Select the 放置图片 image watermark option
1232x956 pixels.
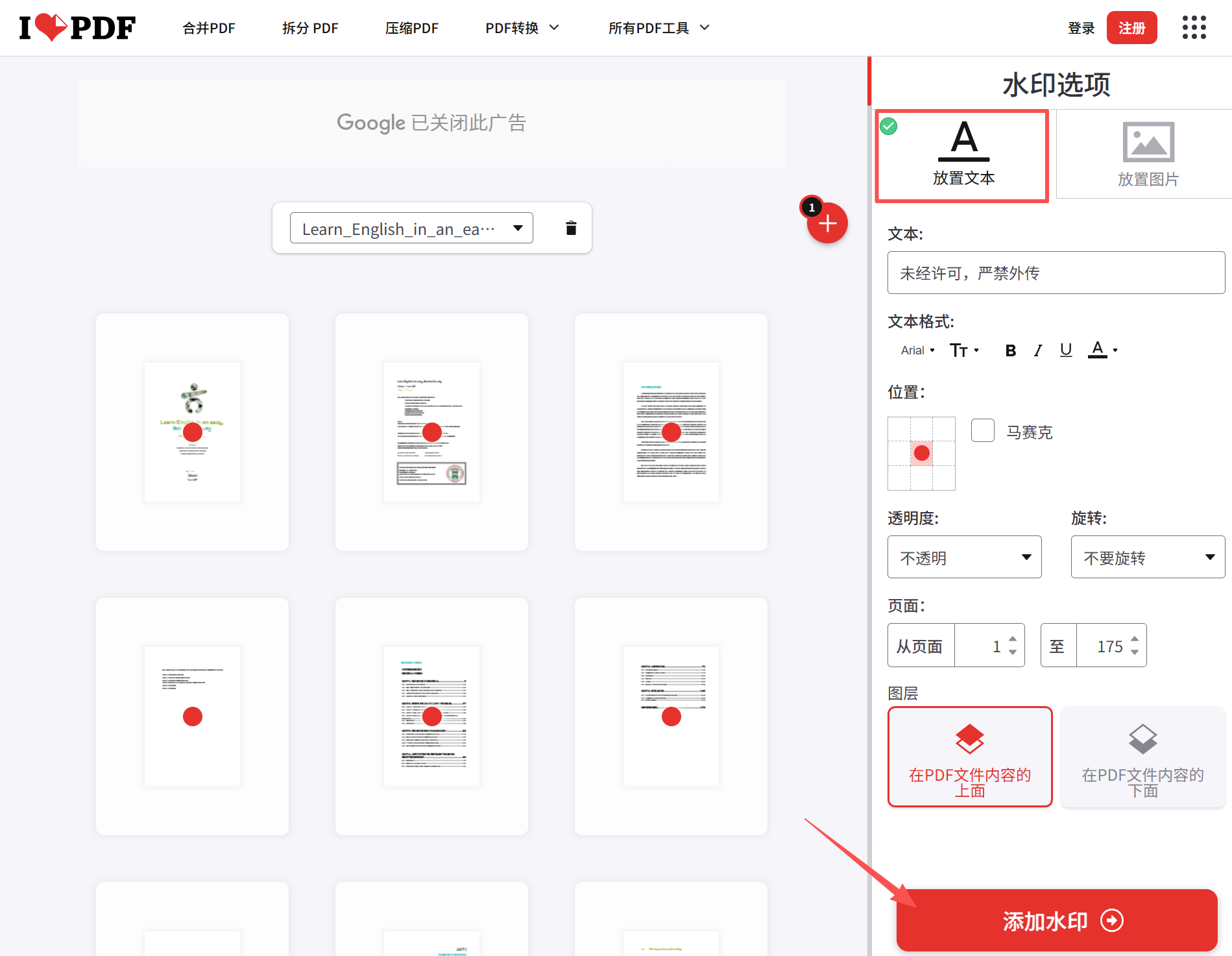(1147, 154)
